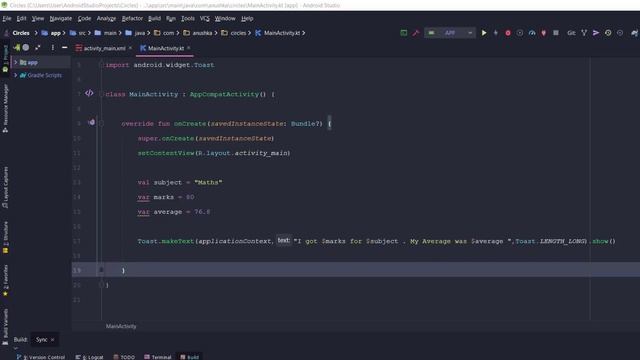Image resolution: width=640 pixels, height=360 pixels.
Task: Click the Run with Coverage circle icon
Action: point(520,33)
